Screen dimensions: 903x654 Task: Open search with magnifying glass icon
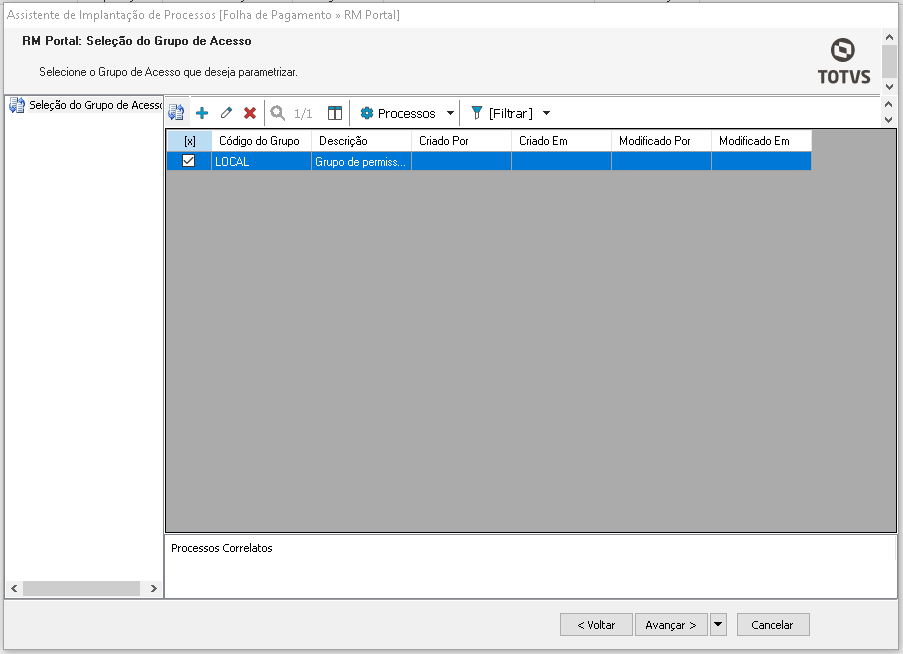point(278,113)
